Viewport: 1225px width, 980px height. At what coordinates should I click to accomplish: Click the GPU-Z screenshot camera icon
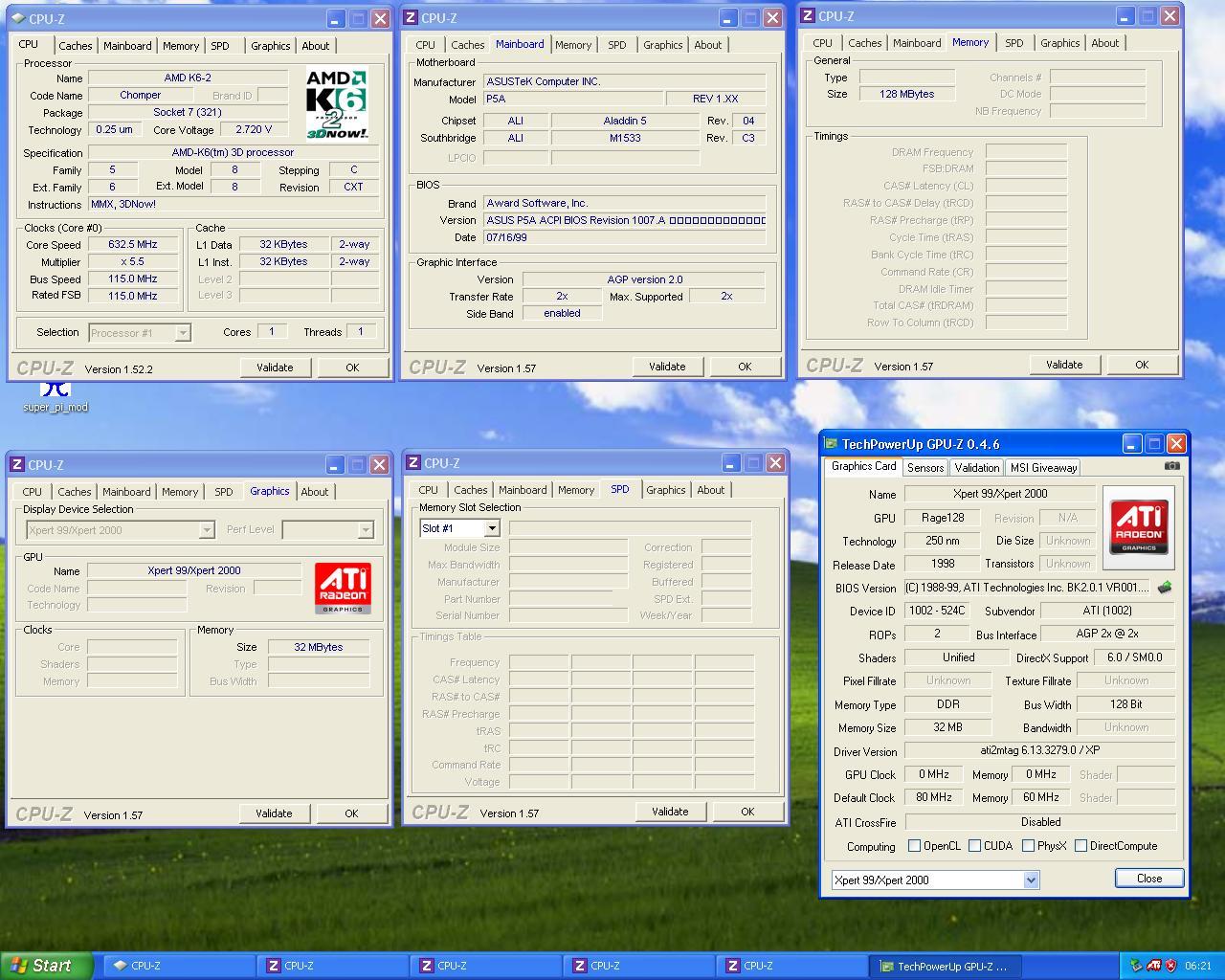tap(1171, 466)
